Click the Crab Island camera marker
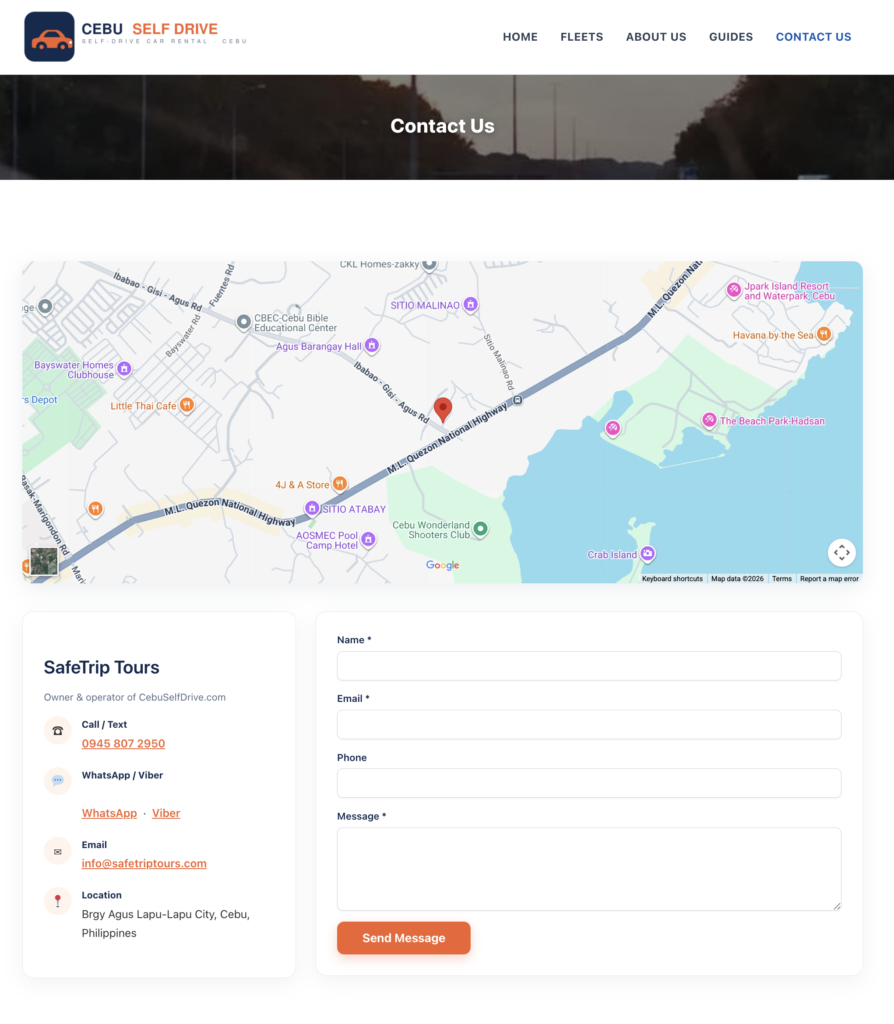Screen dimensions: 894x1024 [x=647, y=554]
